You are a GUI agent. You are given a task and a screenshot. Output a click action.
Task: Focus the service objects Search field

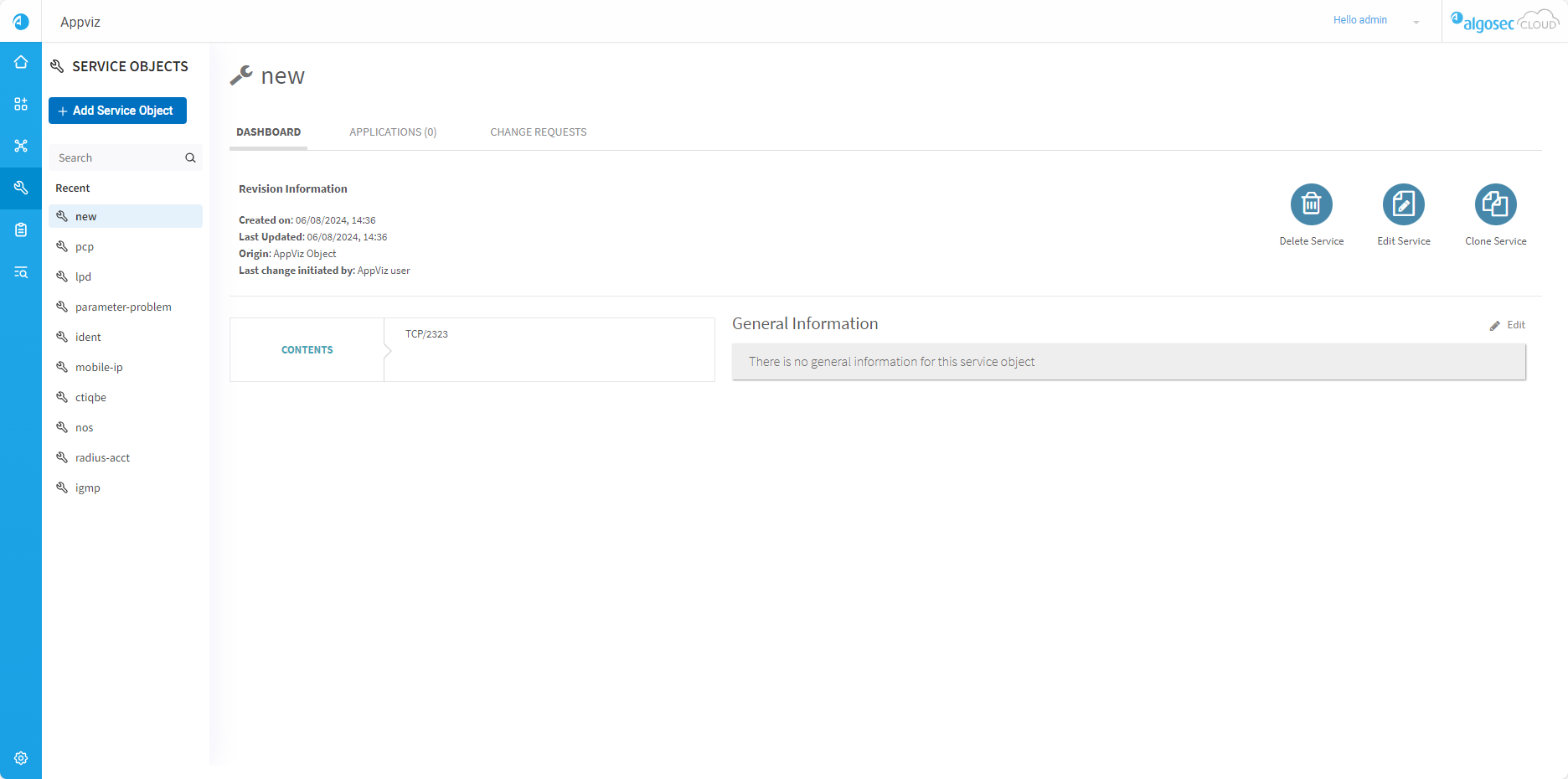(x=117, y=158)
